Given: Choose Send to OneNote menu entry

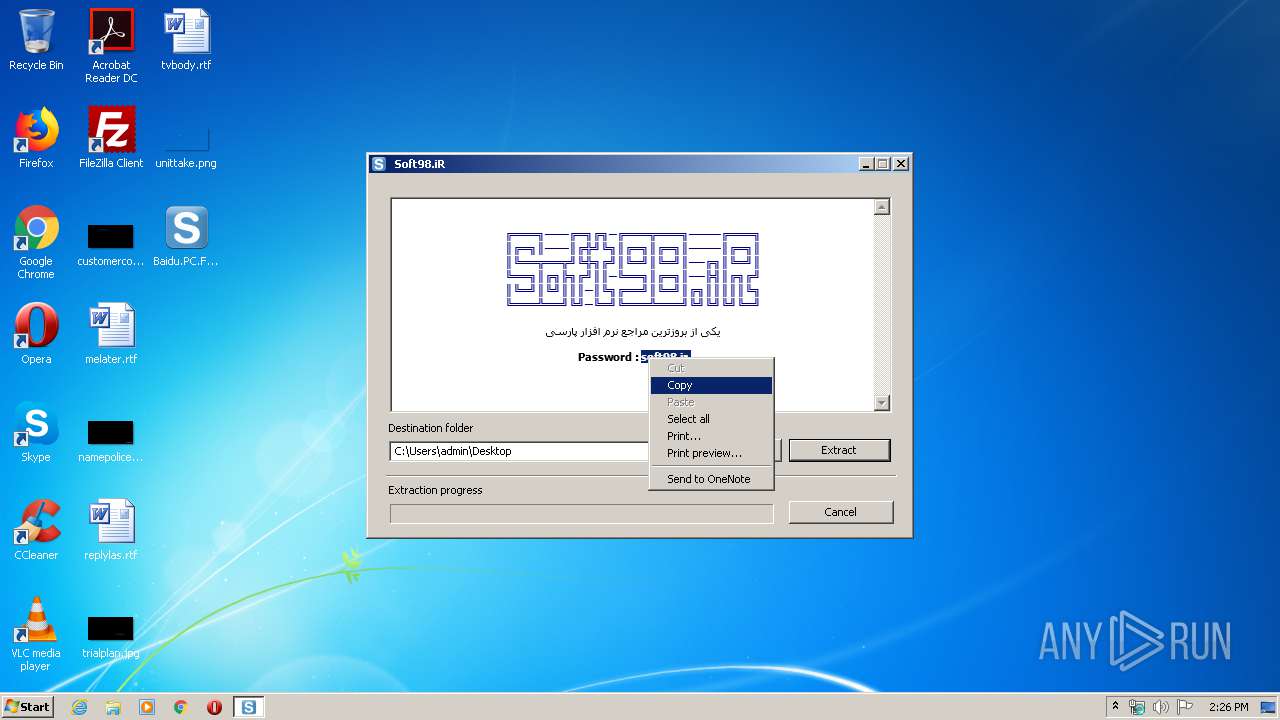Looking at the screenshot, I should pyautogui.click(x=711, y=479).
